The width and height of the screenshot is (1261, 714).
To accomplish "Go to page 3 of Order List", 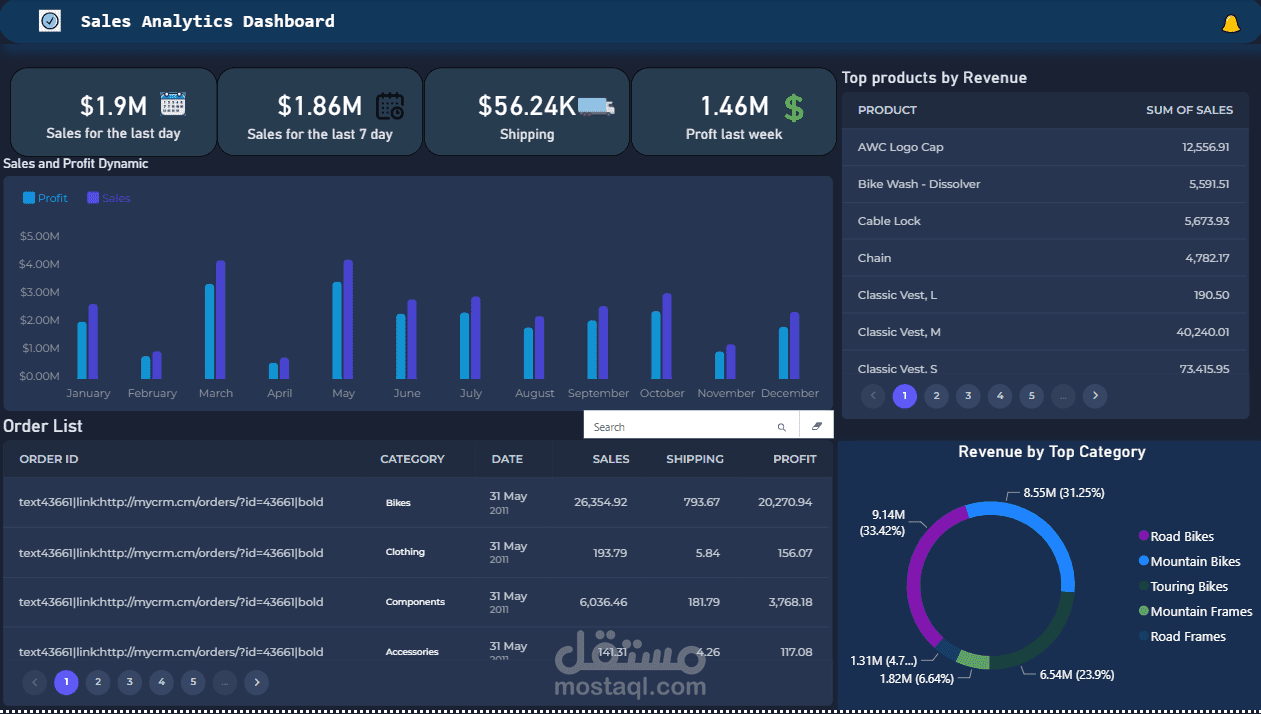I will 130,682.
